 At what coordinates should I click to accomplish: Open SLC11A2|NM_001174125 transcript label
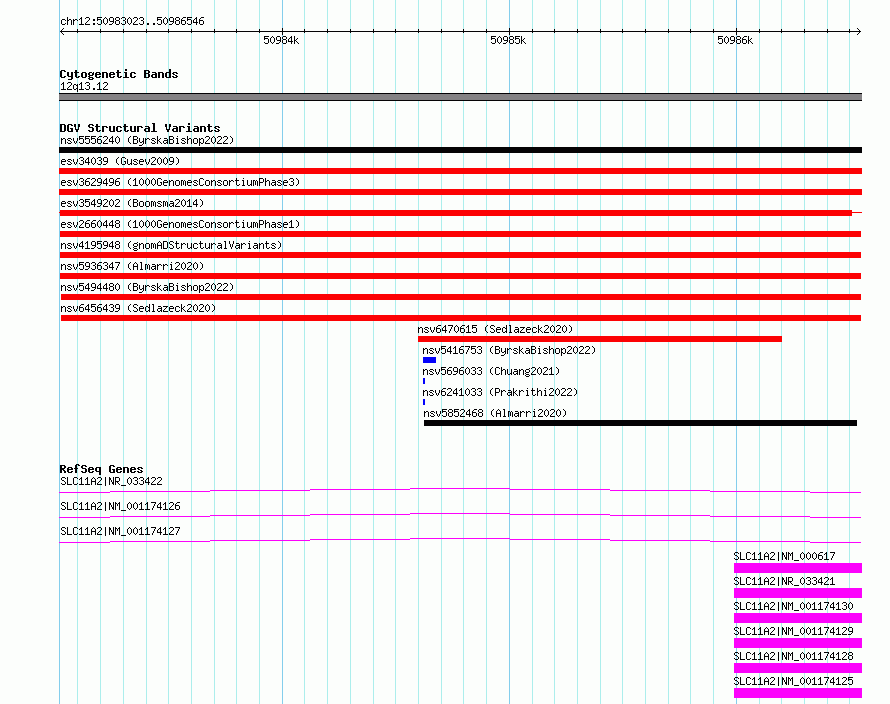point(794,681)
